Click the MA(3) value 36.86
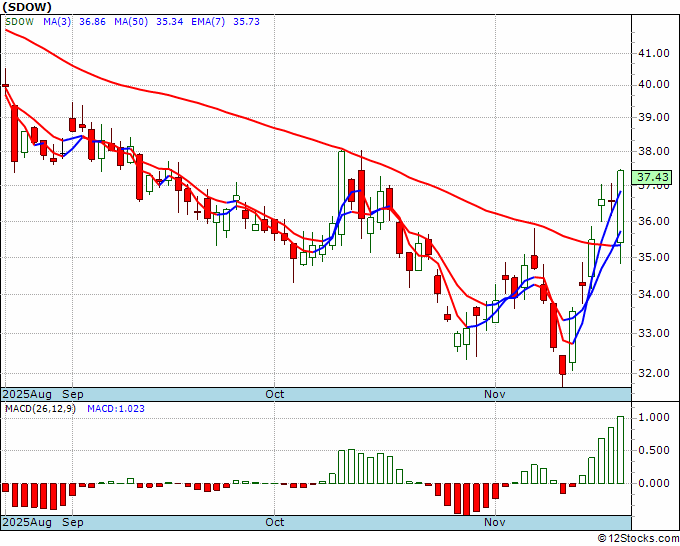 coord(92,22)
